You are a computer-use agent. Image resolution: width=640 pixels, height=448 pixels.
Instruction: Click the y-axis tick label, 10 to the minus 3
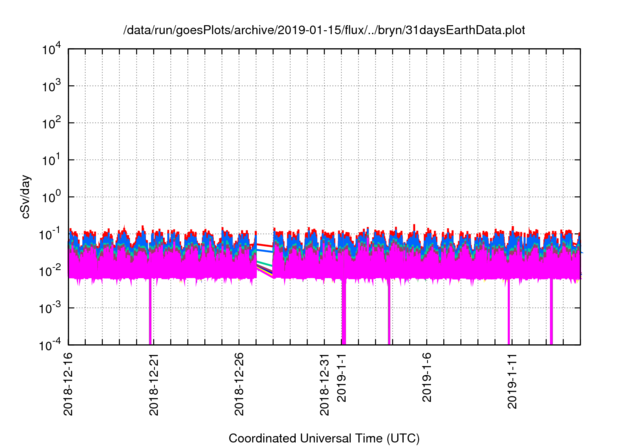pyautogui.click(x=50, y=308)
